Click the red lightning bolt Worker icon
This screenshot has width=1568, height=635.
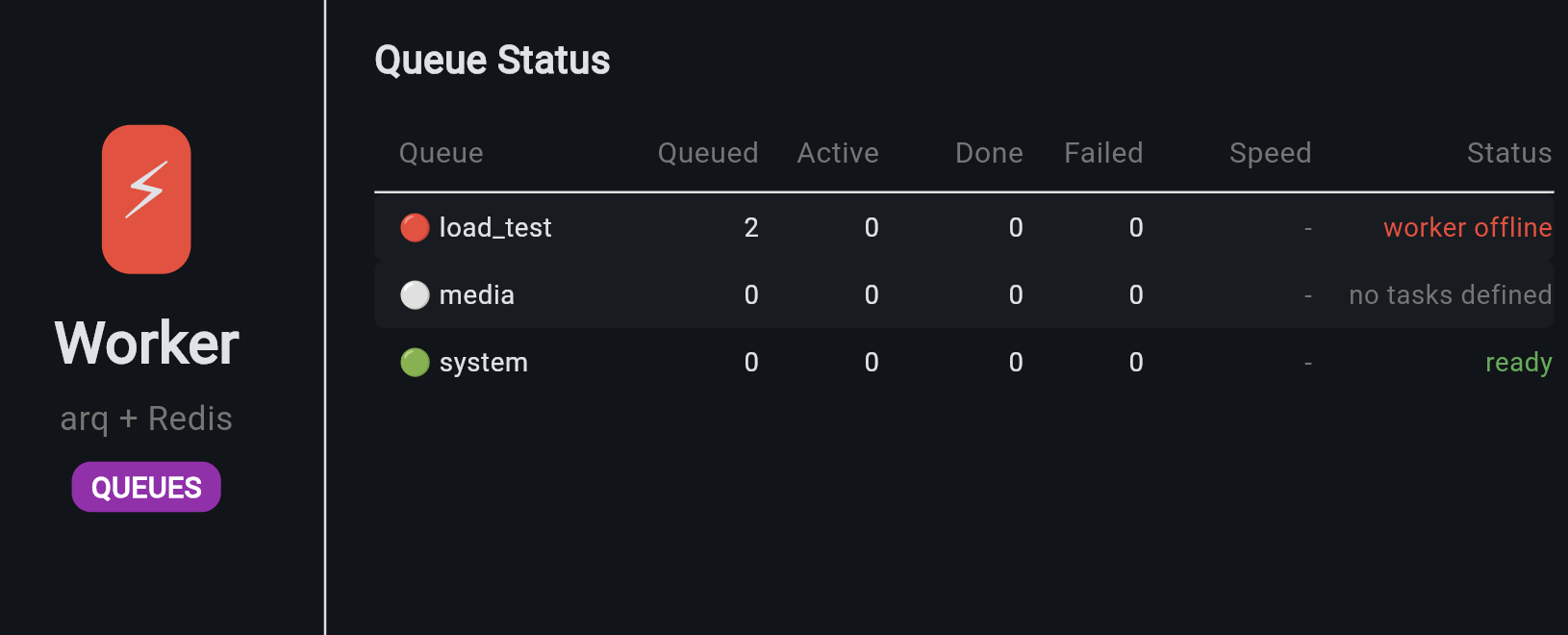[146, 199]
